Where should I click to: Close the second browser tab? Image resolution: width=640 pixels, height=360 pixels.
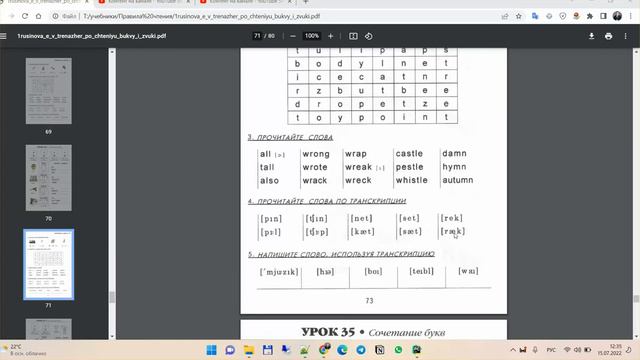pos(189,2)
